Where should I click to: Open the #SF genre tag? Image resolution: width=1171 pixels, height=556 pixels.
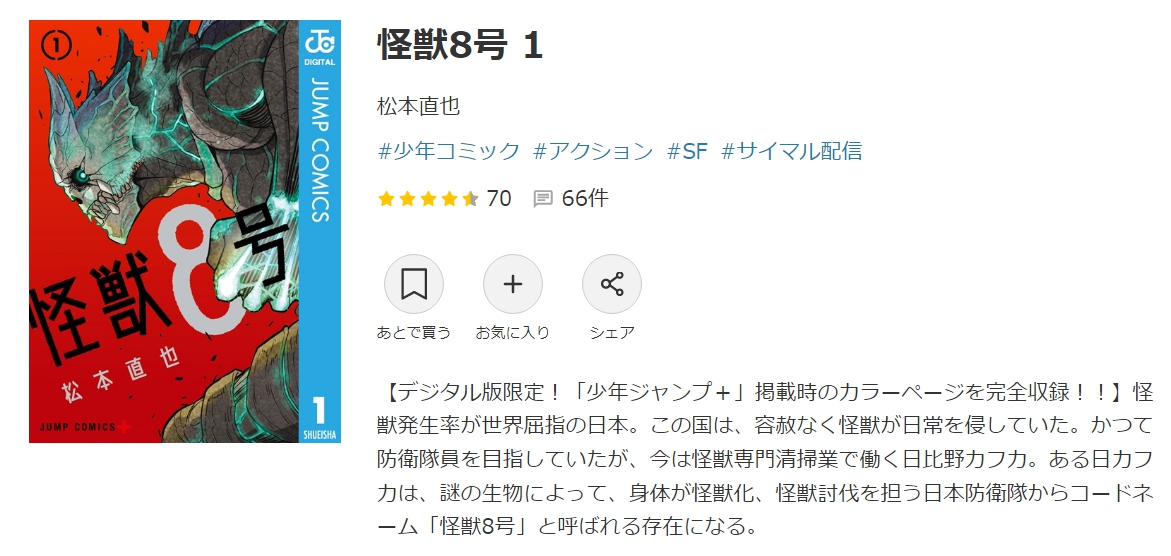click(687, 151)
